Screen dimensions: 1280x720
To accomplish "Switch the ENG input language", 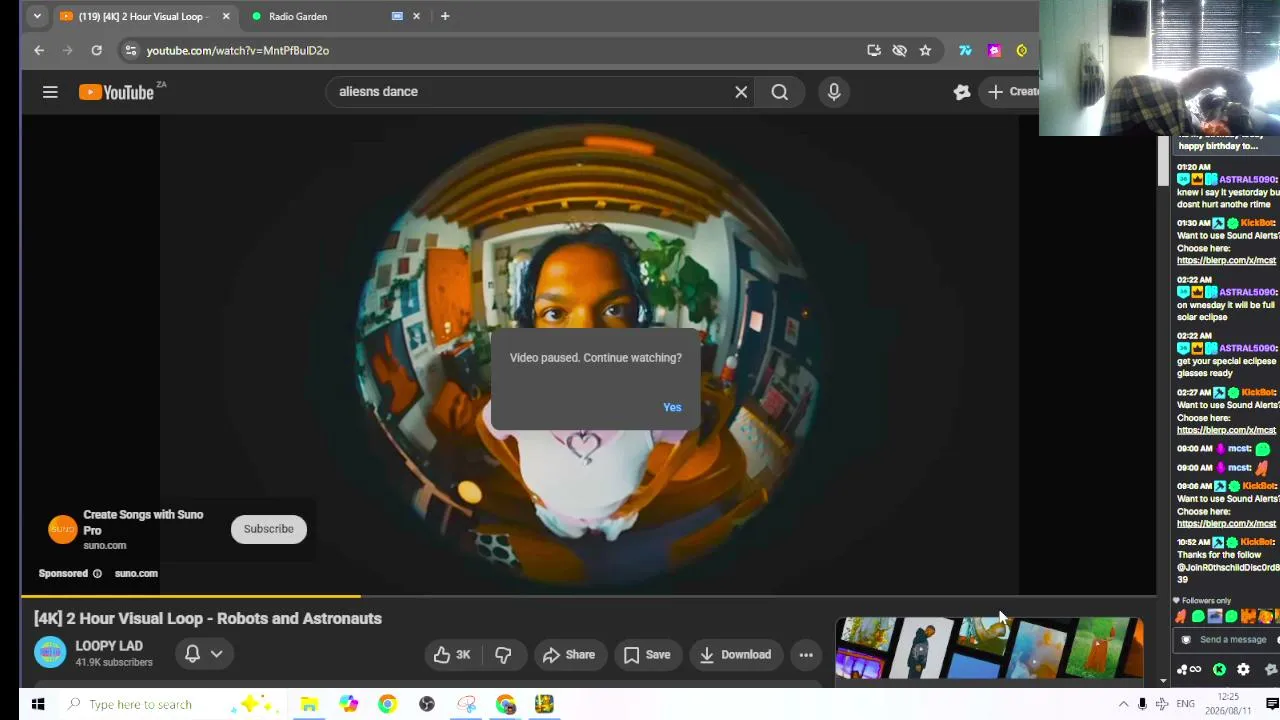I will pos(1186,704).
